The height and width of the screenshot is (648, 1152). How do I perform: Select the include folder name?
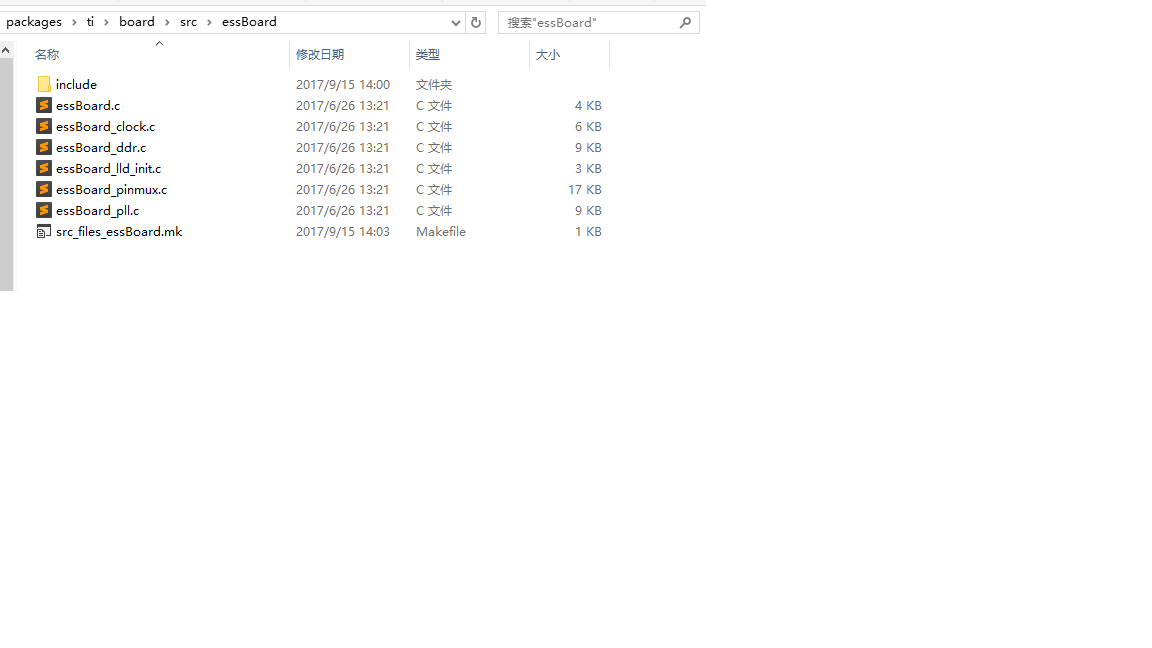76,84
